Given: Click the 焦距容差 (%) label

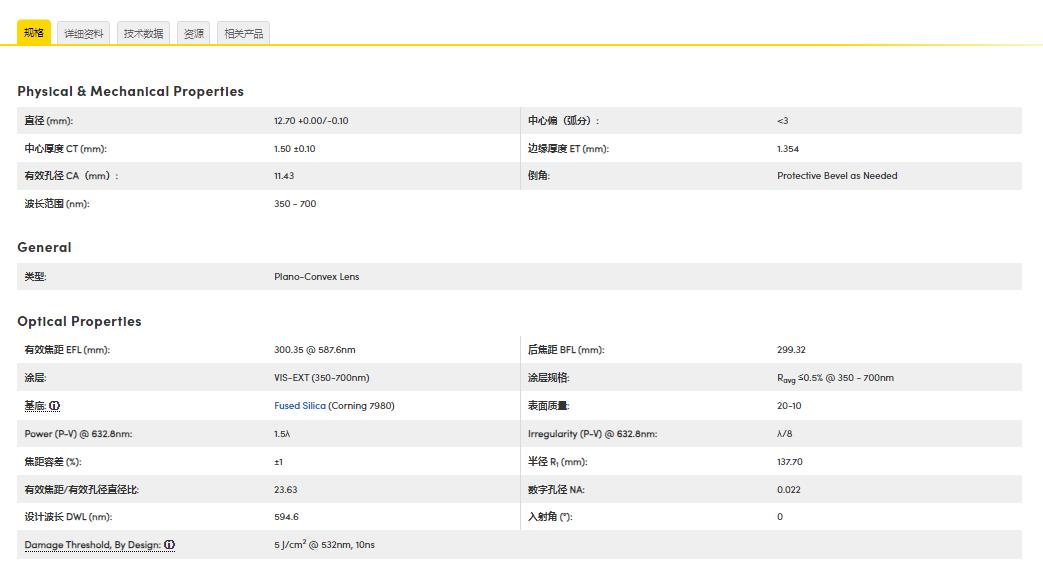Looking at the screenshot, I should click(x=53, y=462).
